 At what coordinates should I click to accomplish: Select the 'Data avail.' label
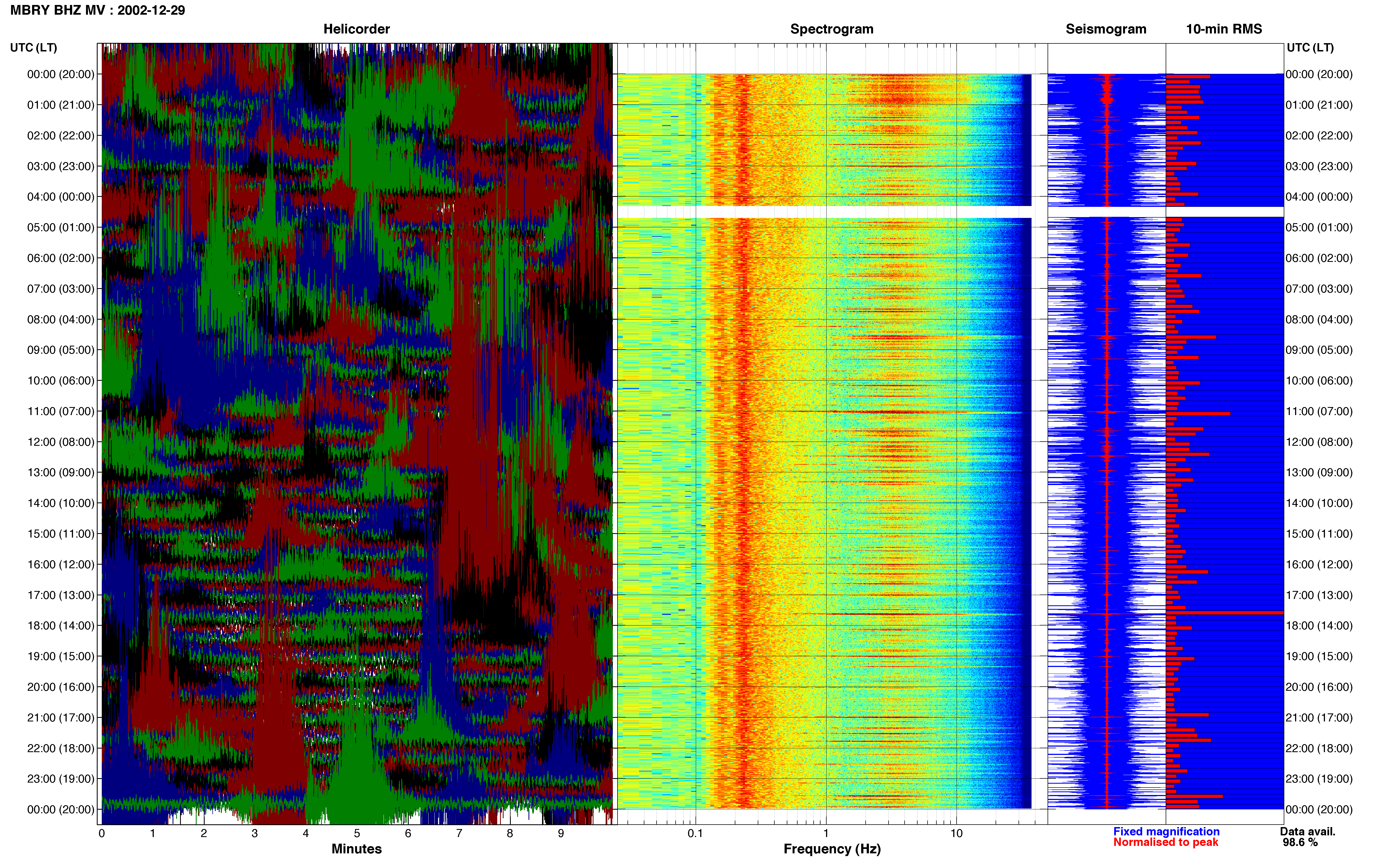1308,832
